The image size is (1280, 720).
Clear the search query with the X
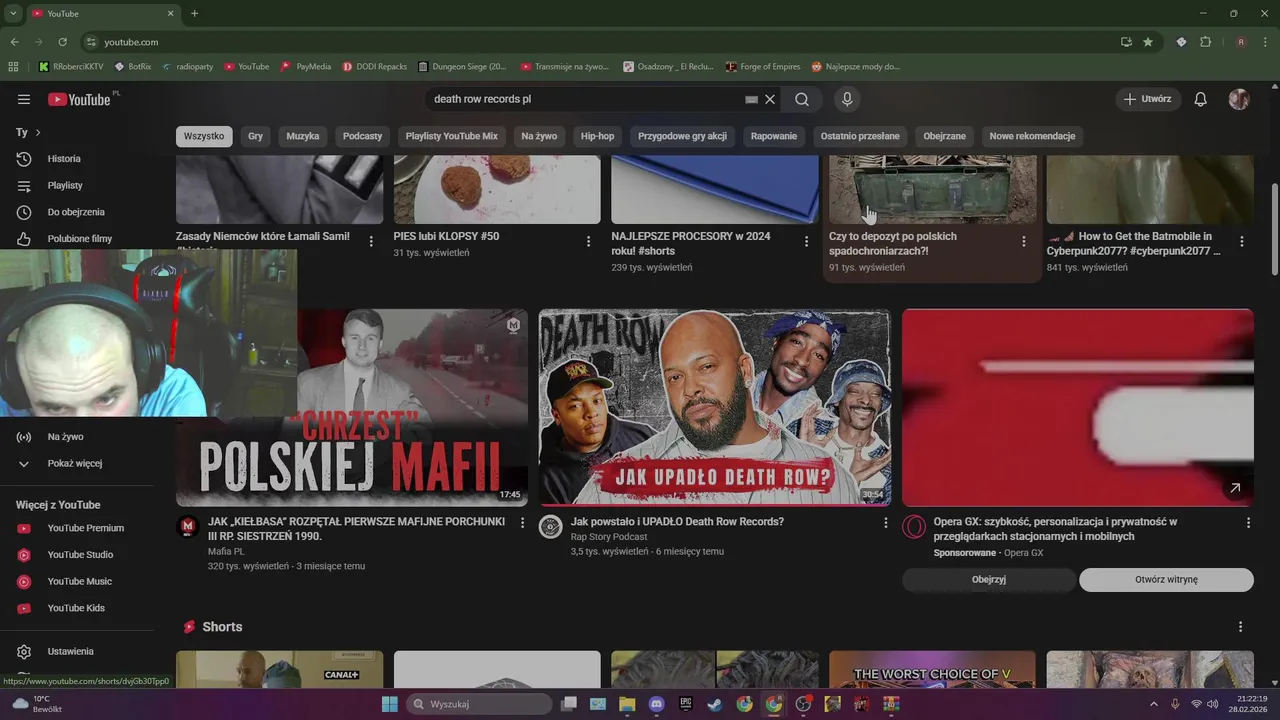[x=770, y=99]
